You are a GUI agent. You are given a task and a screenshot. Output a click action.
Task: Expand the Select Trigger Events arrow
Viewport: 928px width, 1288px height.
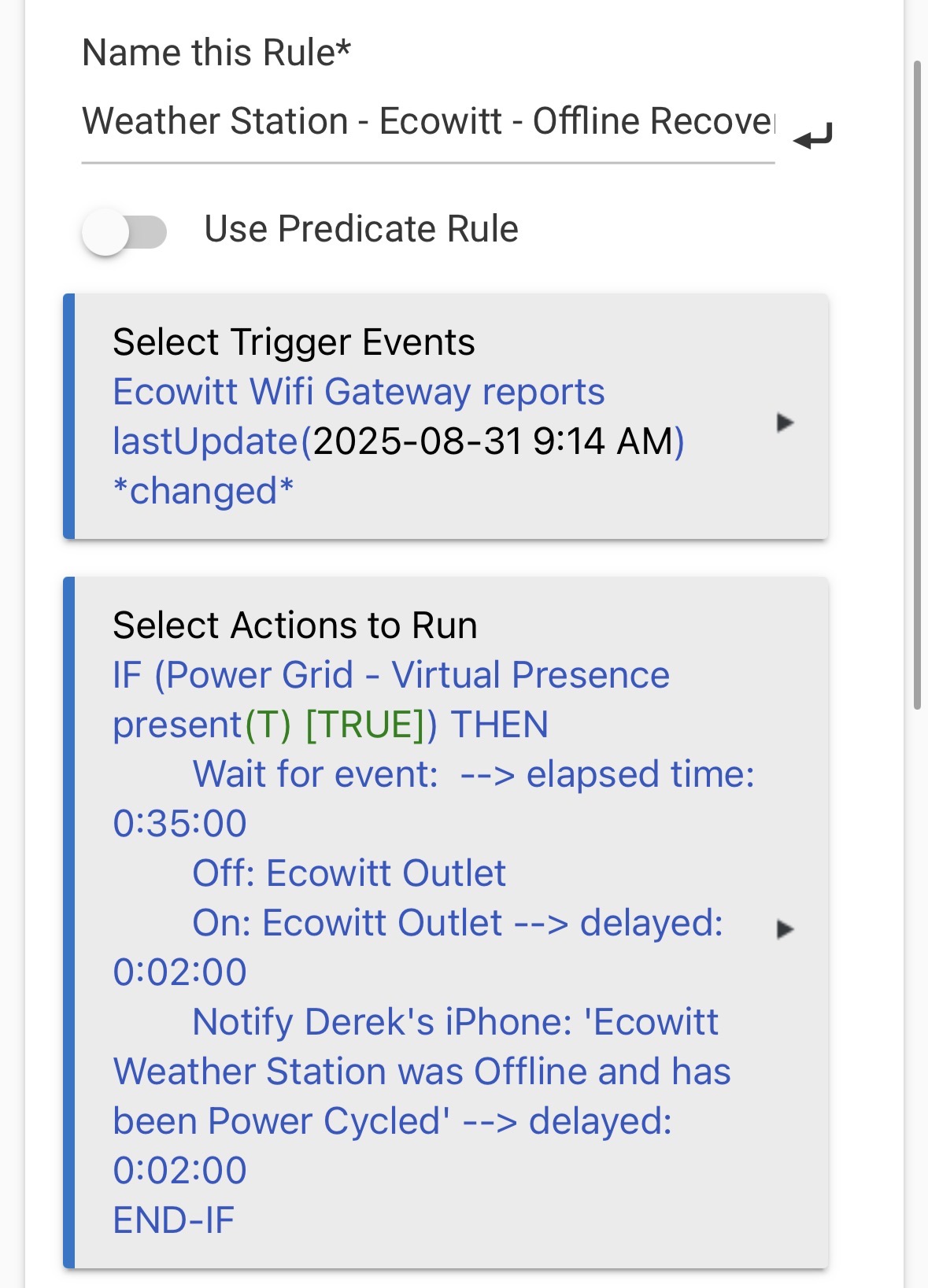tap(785, 423)
